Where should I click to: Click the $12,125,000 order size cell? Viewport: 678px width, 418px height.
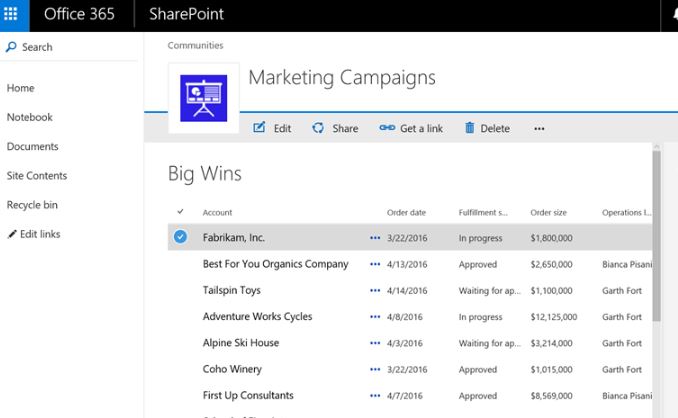(x=553, y=317)
